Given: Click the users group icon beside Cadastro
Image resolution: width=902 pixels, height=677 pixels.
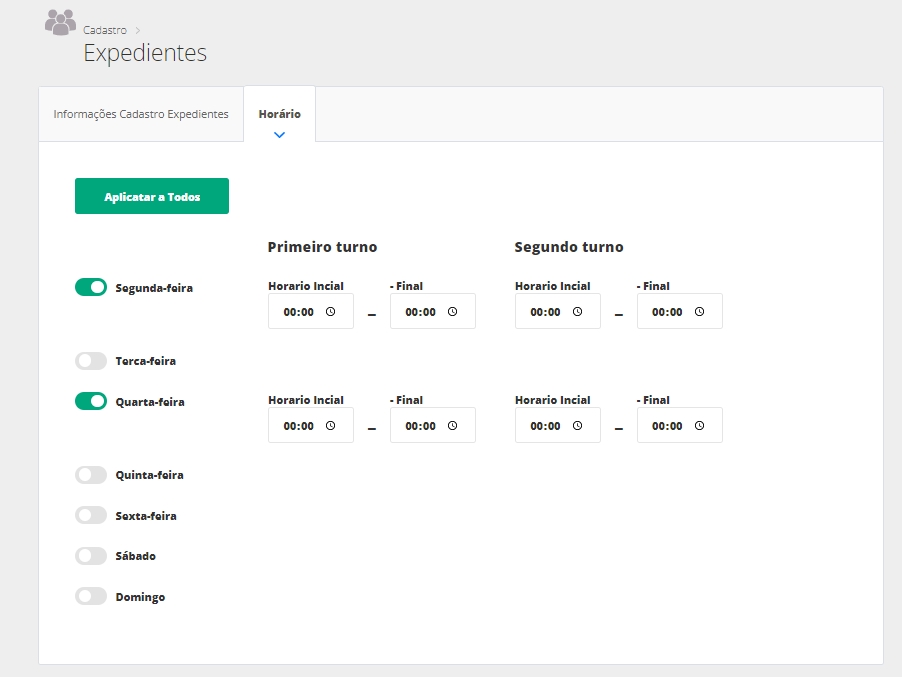Looking at the screenshot, I should (60, 22).
